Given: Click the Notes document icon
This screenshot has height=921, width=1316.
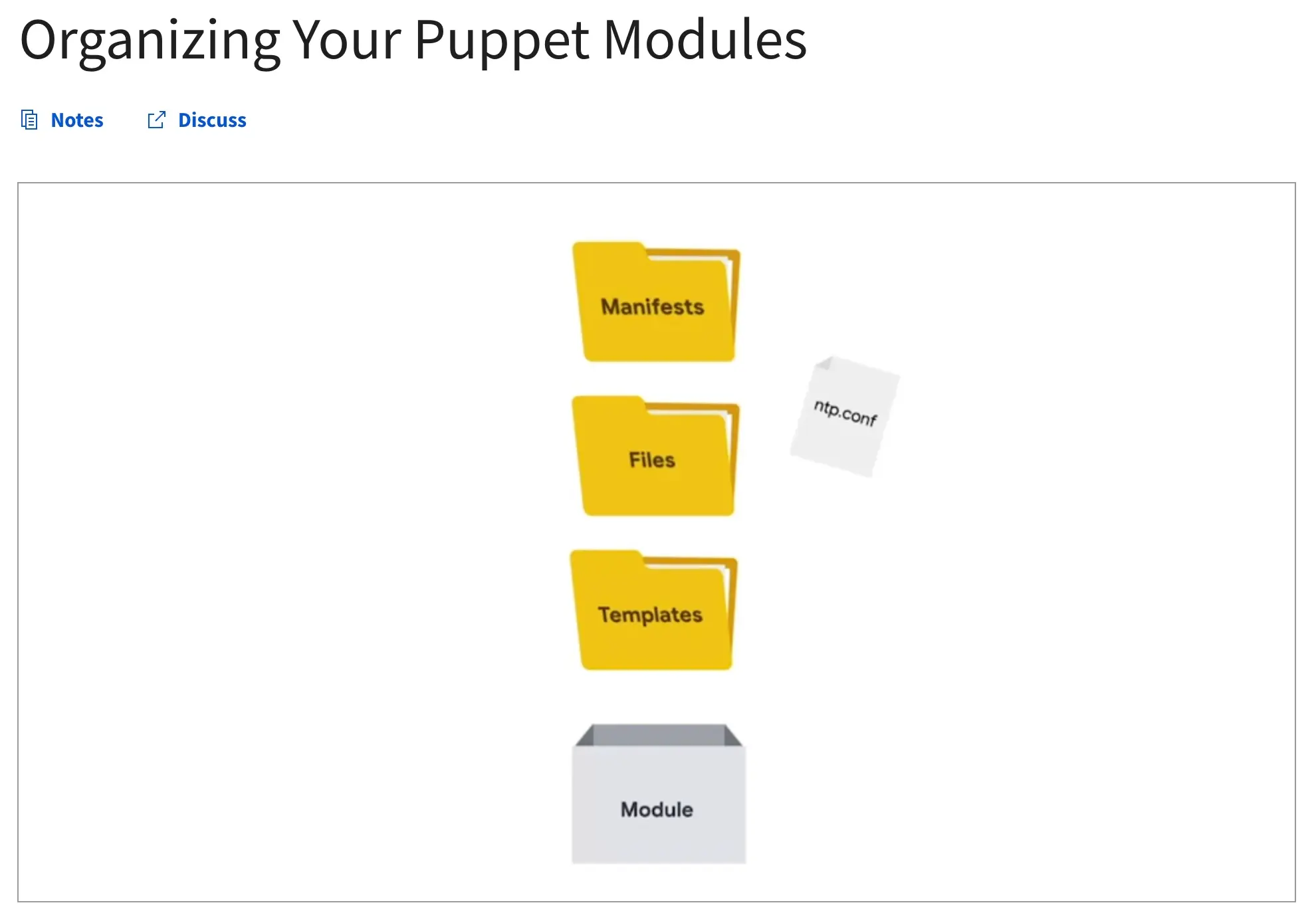Looking at the screenshot, I should pyautogui.click(x=29, y=120).
